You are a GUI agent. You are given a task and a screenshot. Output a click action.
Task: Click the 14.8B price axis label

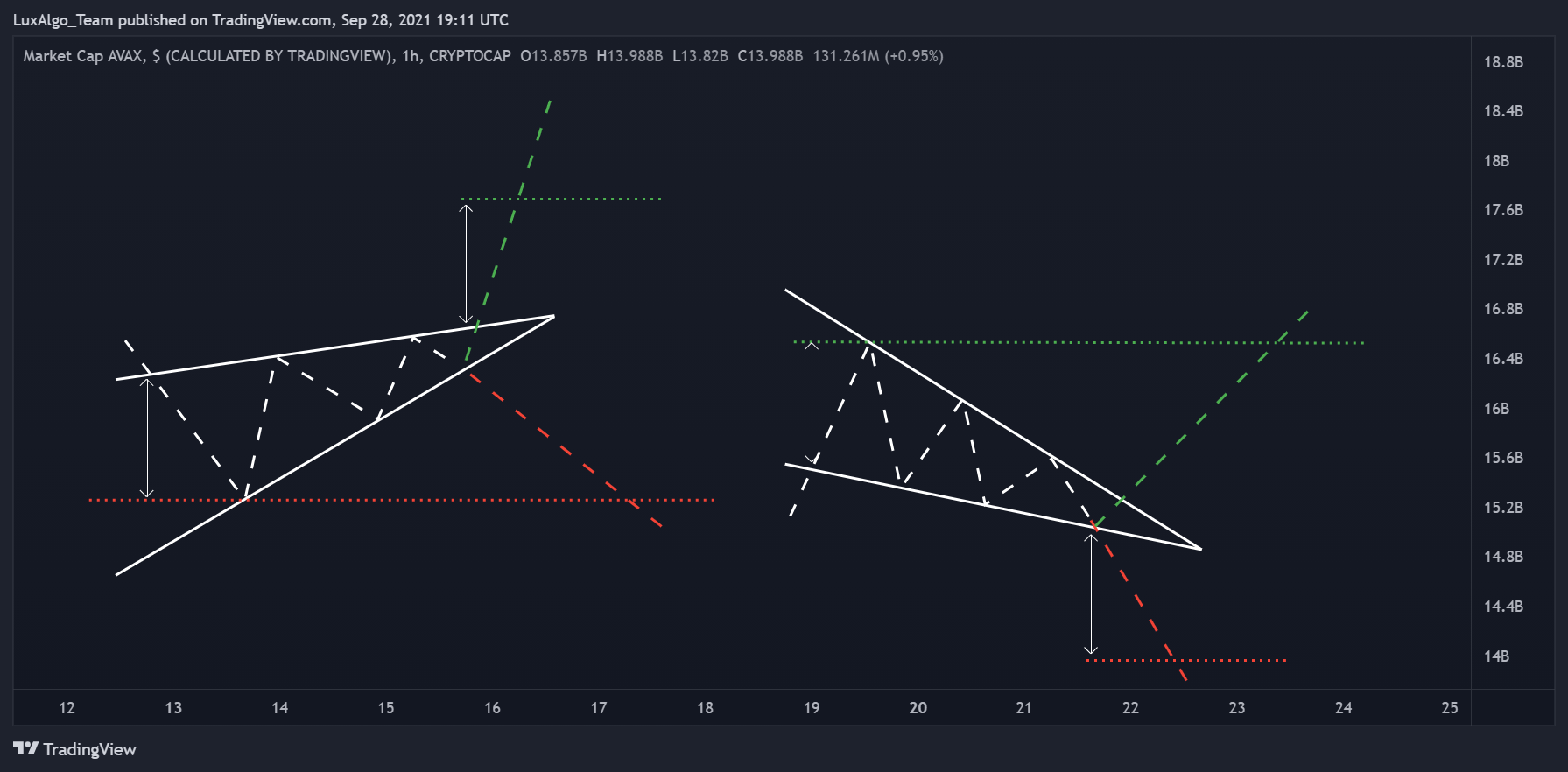tap(1503, 557)
